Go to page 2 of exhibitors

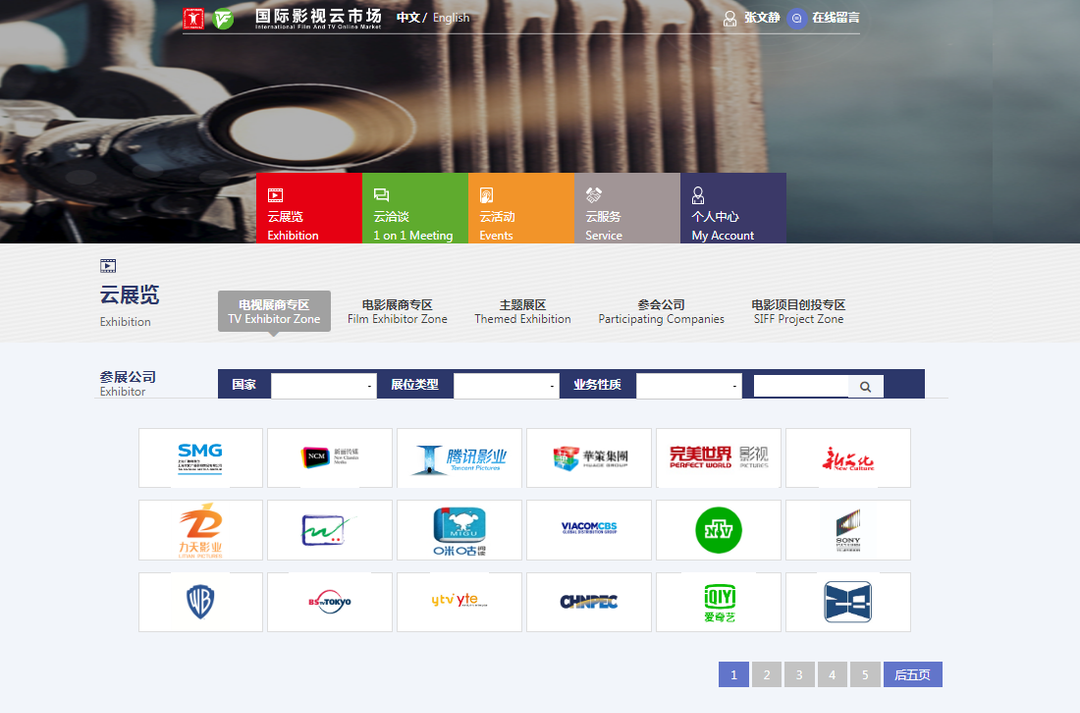click(766, 675)
